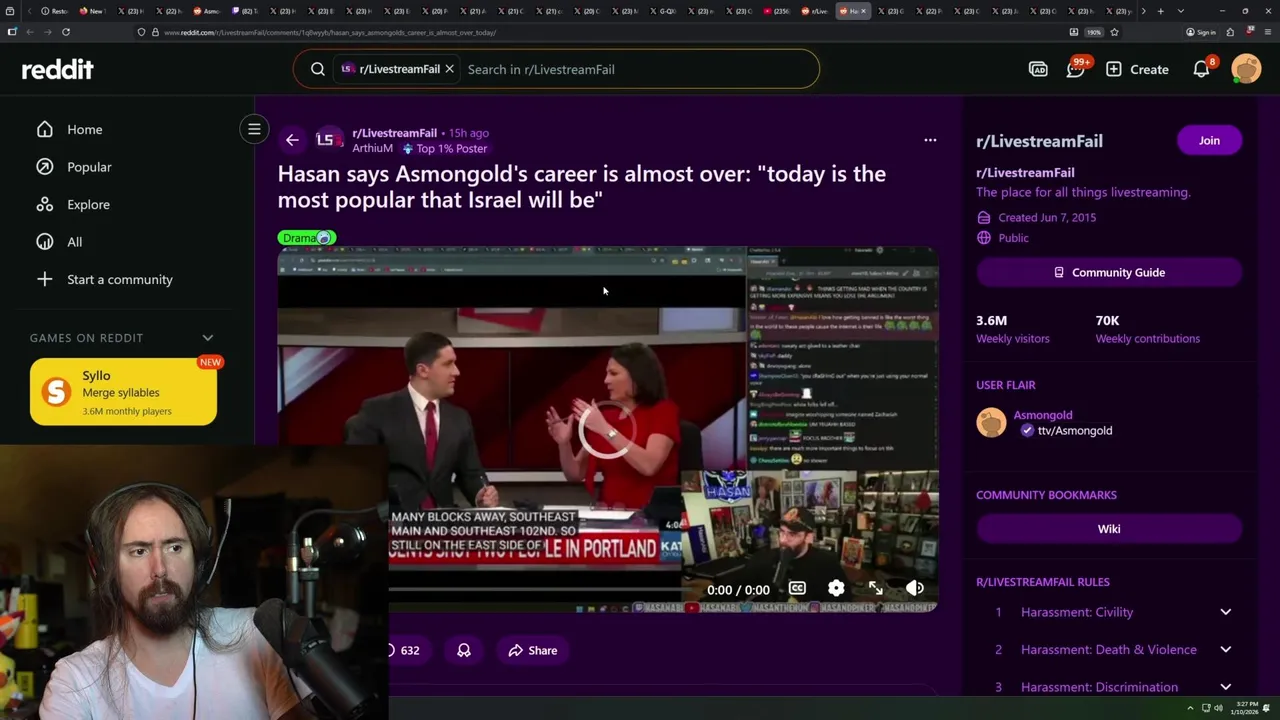
Task: Share the post
Action: tap(533, 650)
